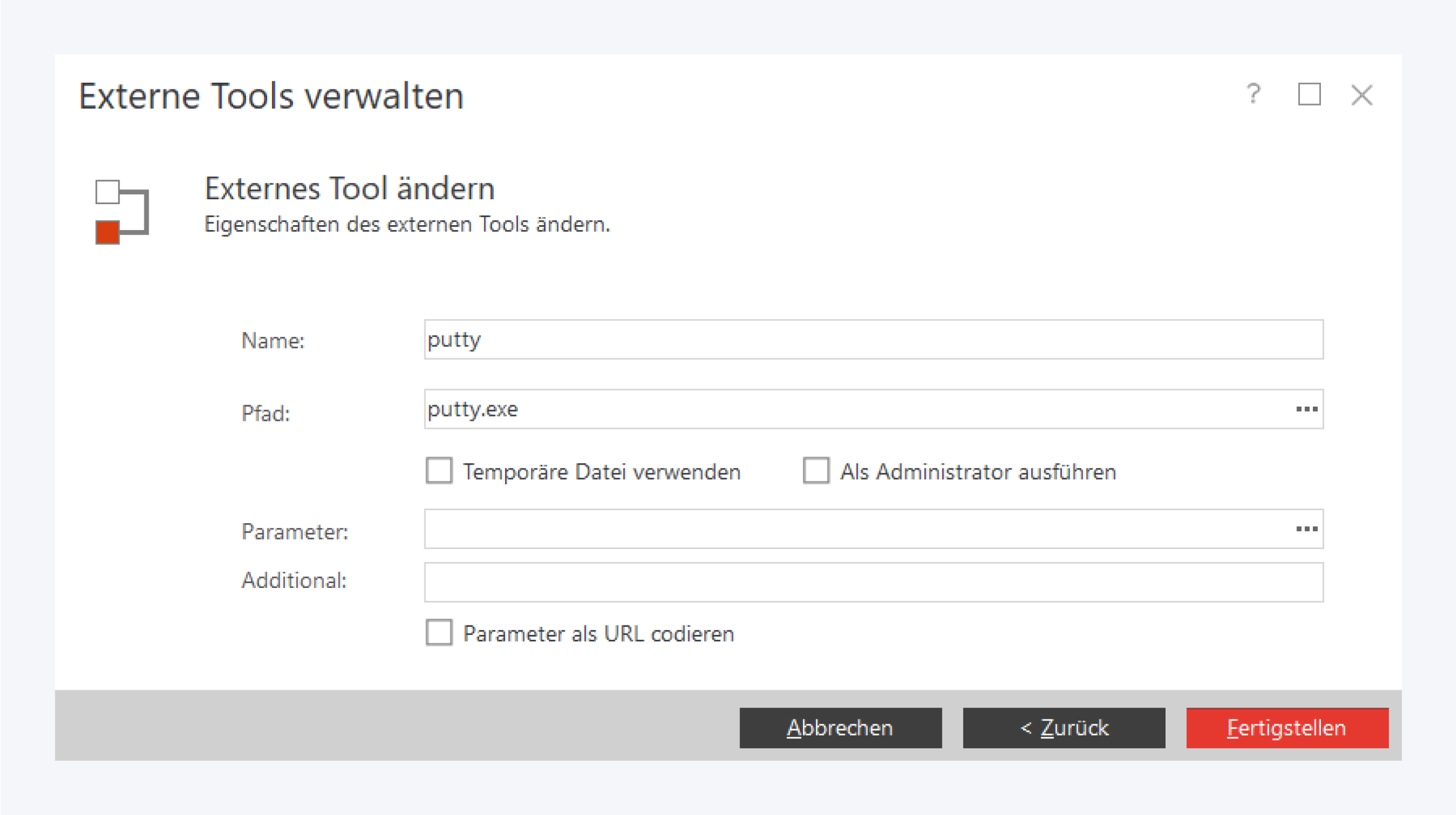The height and width of the screenshot is (815, 1456).
Task: Click the Parameter field label
Action: 294,532
